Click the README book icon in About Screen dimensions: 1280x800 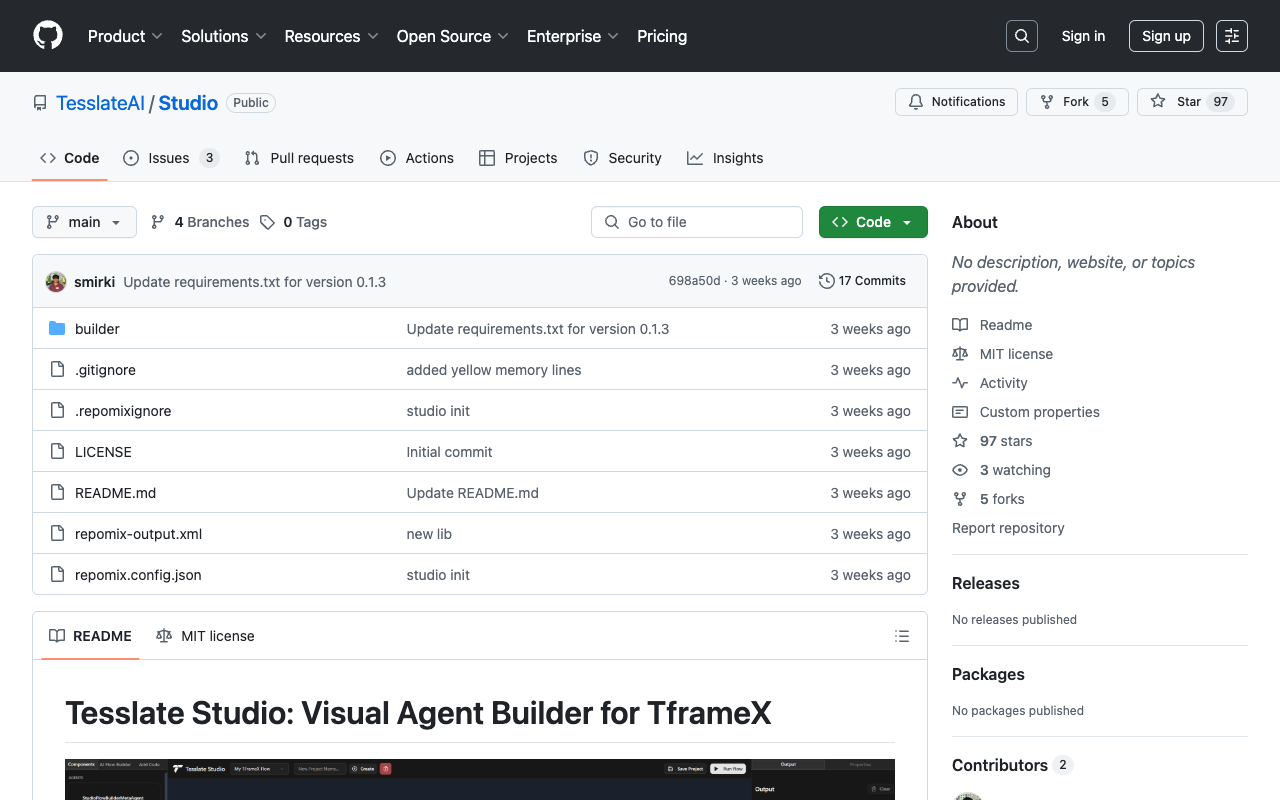pos(960,324)
